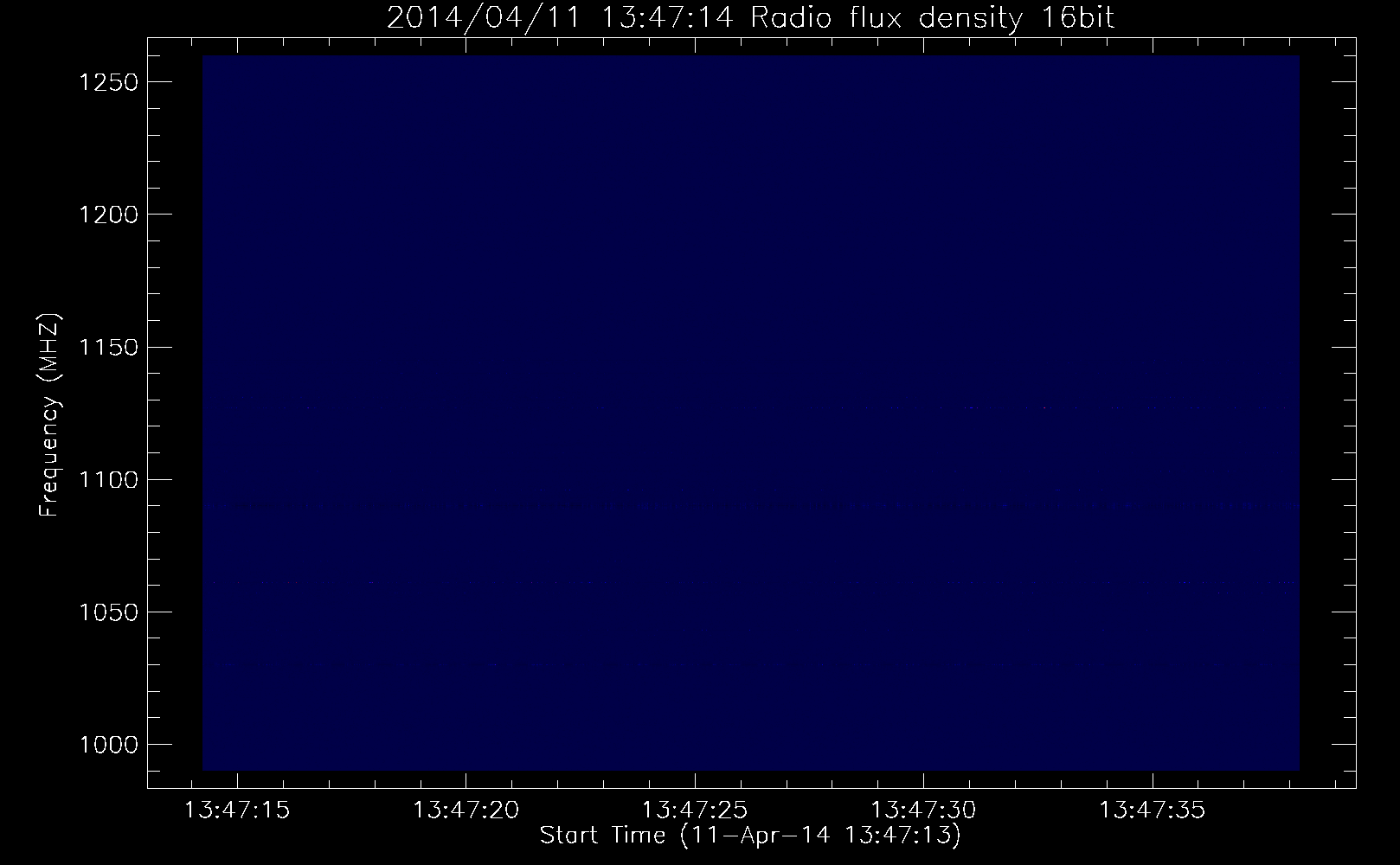
Task: Click the 1000 frequency tick label
Action: 108,745
